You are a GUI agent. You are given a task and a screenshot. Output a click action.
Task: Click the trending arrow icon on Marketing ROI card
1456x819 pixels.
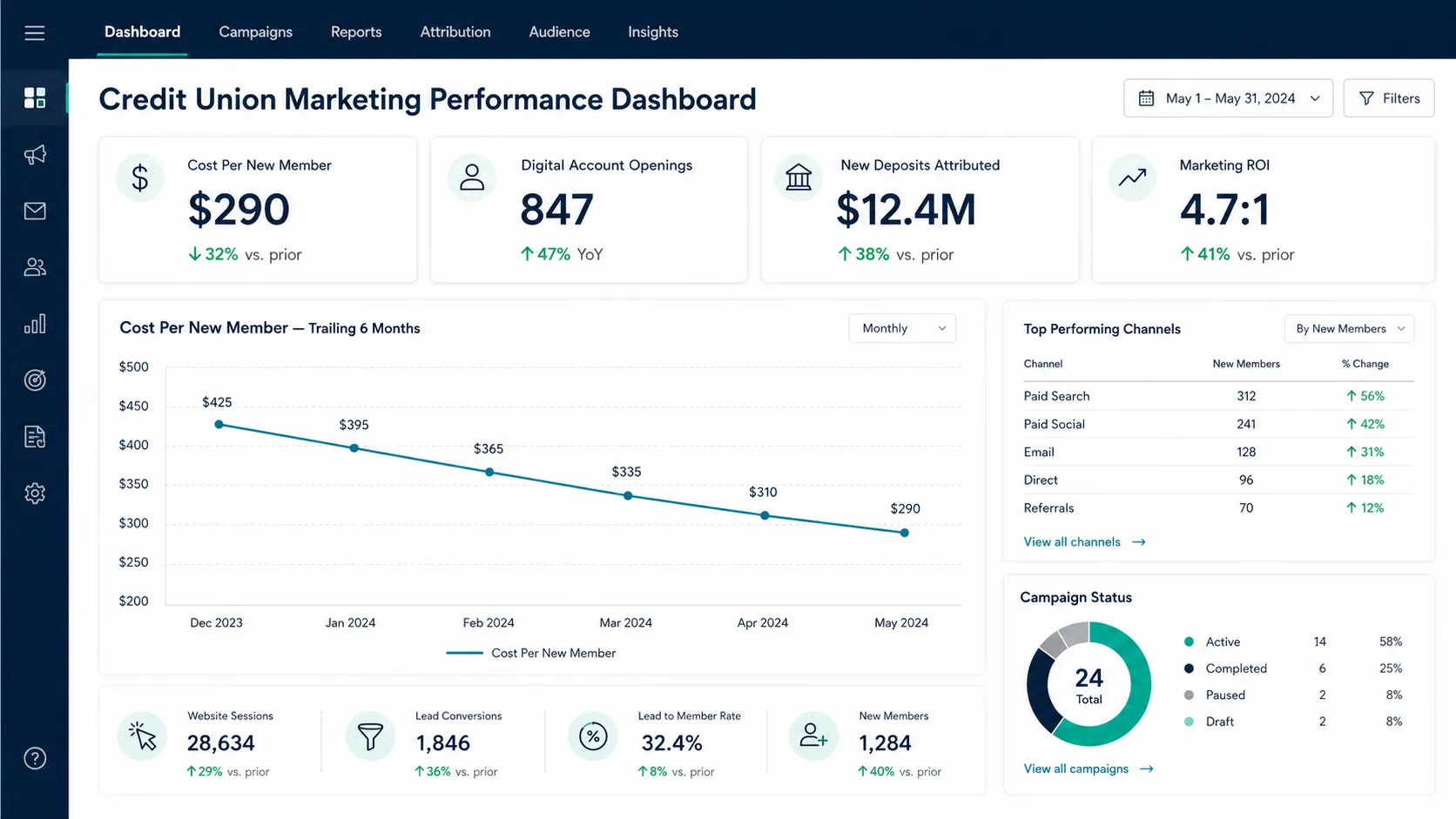1132,178
